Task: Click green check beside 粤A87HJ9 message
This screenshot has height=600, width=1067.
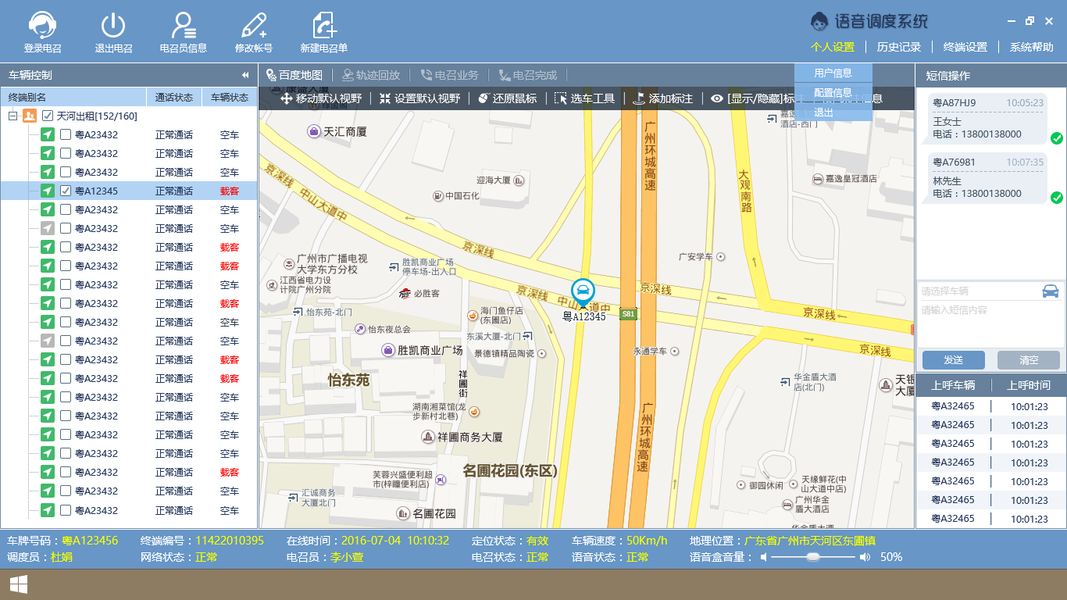Action: [x=1056, y=138]
